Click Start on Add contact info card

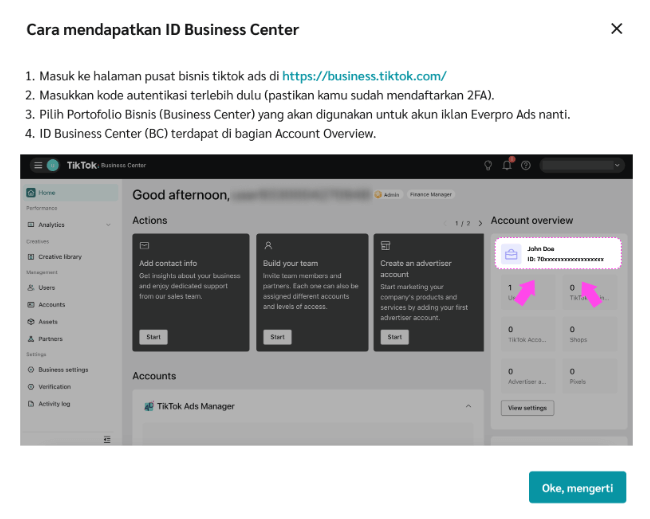tap(153, 337)
